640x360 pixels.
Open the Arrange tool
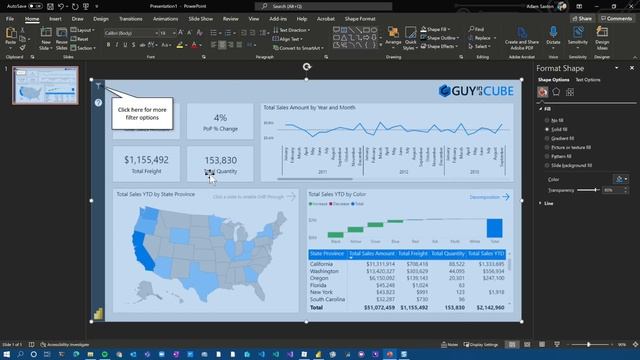click(x=393, y=37)
